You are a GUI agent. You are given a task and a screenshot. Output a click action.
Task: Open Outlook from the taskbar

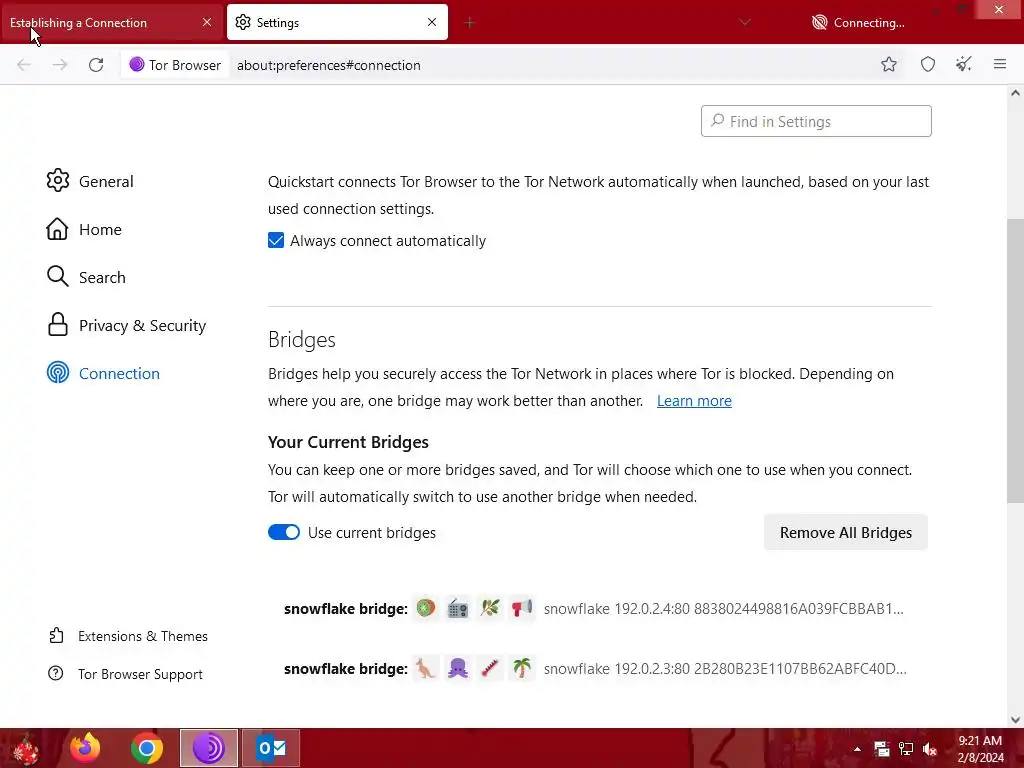pyautogui.click(x=271, y=748)
